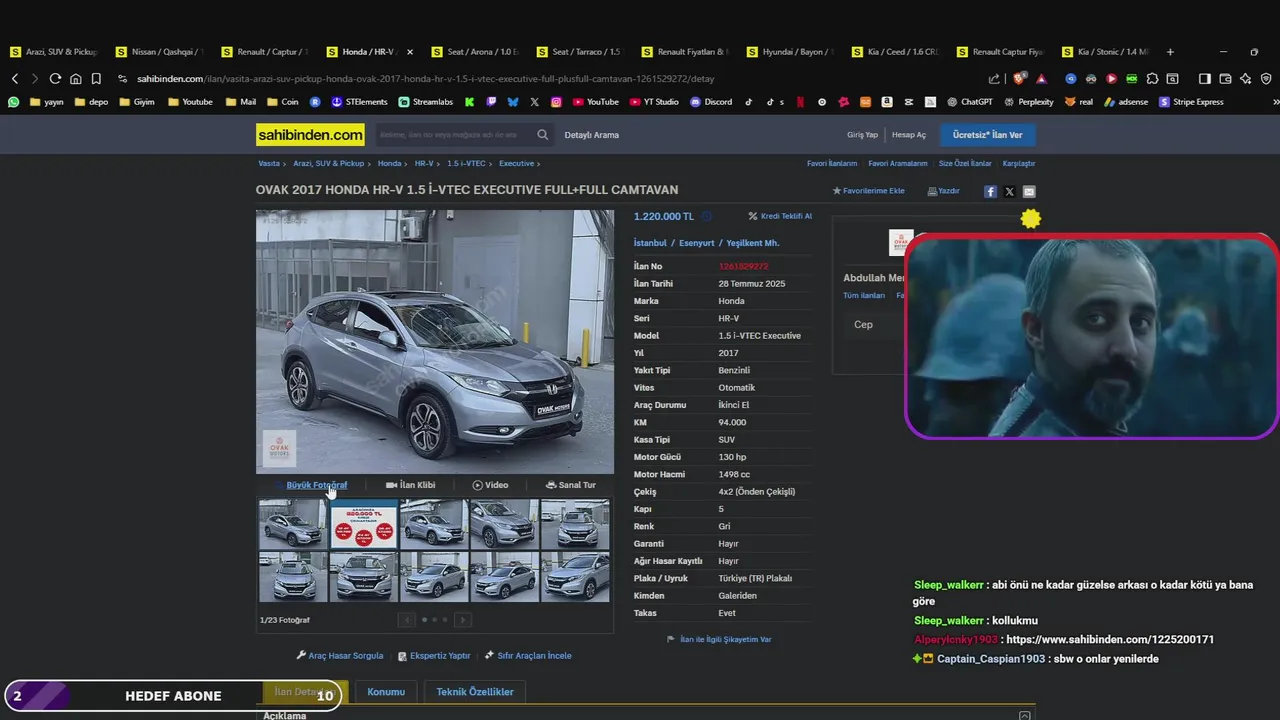Share listing on Facebook icon
The image size is (1280, 720).
(x=990, y=191)
